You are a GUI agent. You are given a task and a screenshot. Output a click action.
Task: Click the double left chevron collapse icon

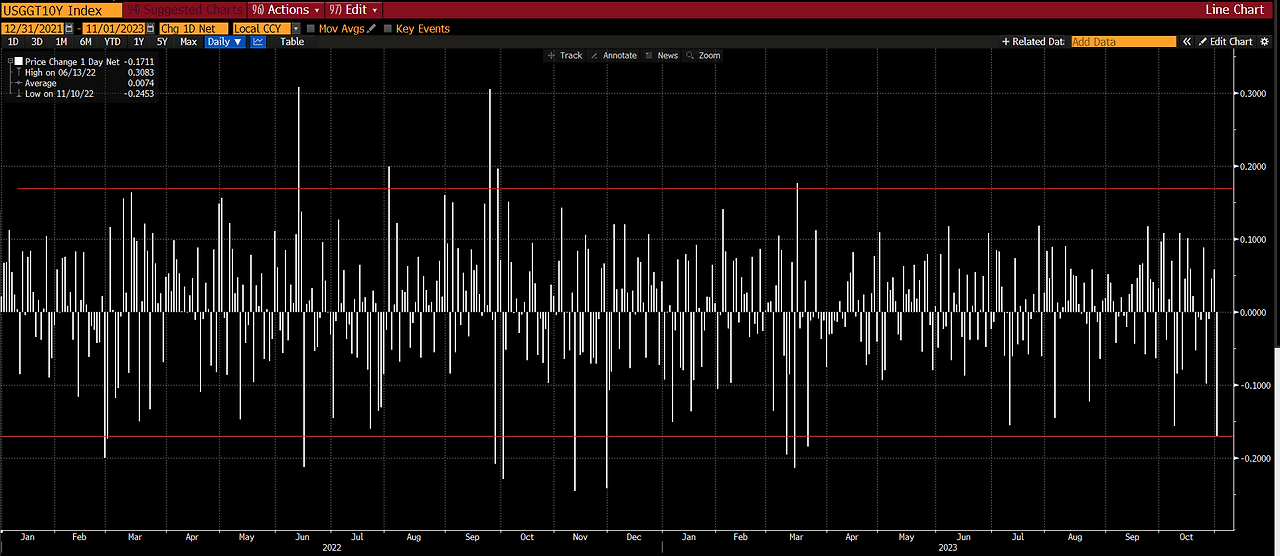1187,42
